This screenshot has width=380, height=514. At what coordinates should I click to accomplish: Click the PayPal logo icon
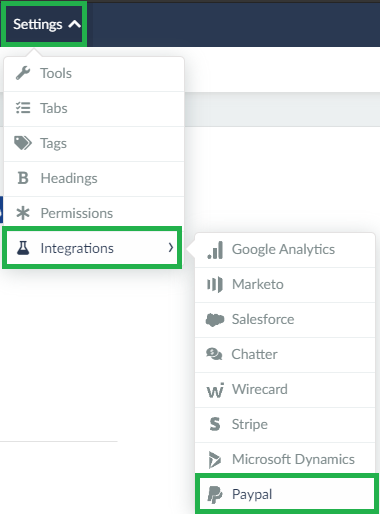(x=215, y=494)
